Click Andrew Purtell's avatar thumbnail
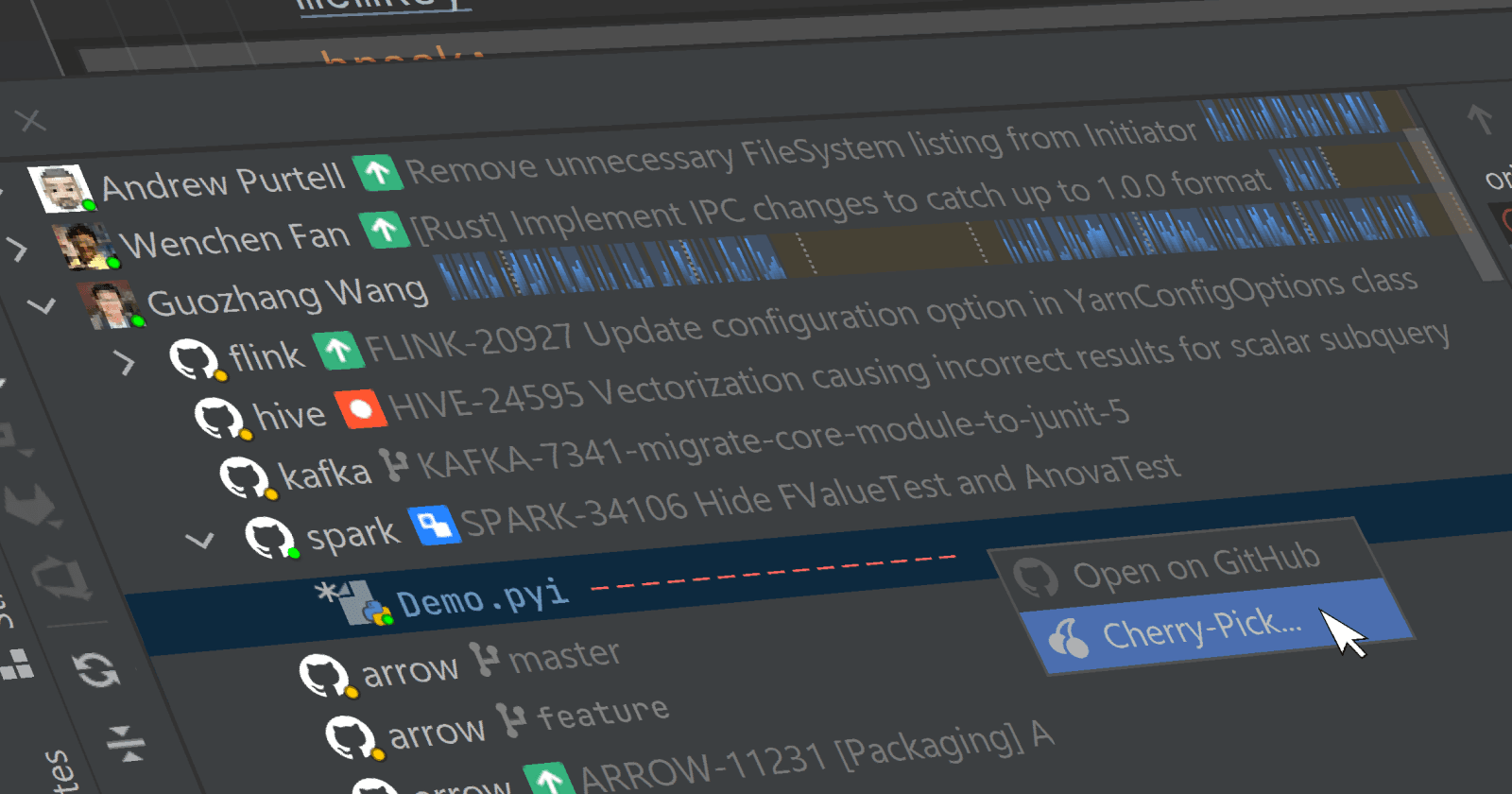This screenshot has width=1512, height=794. click(60, 187)
